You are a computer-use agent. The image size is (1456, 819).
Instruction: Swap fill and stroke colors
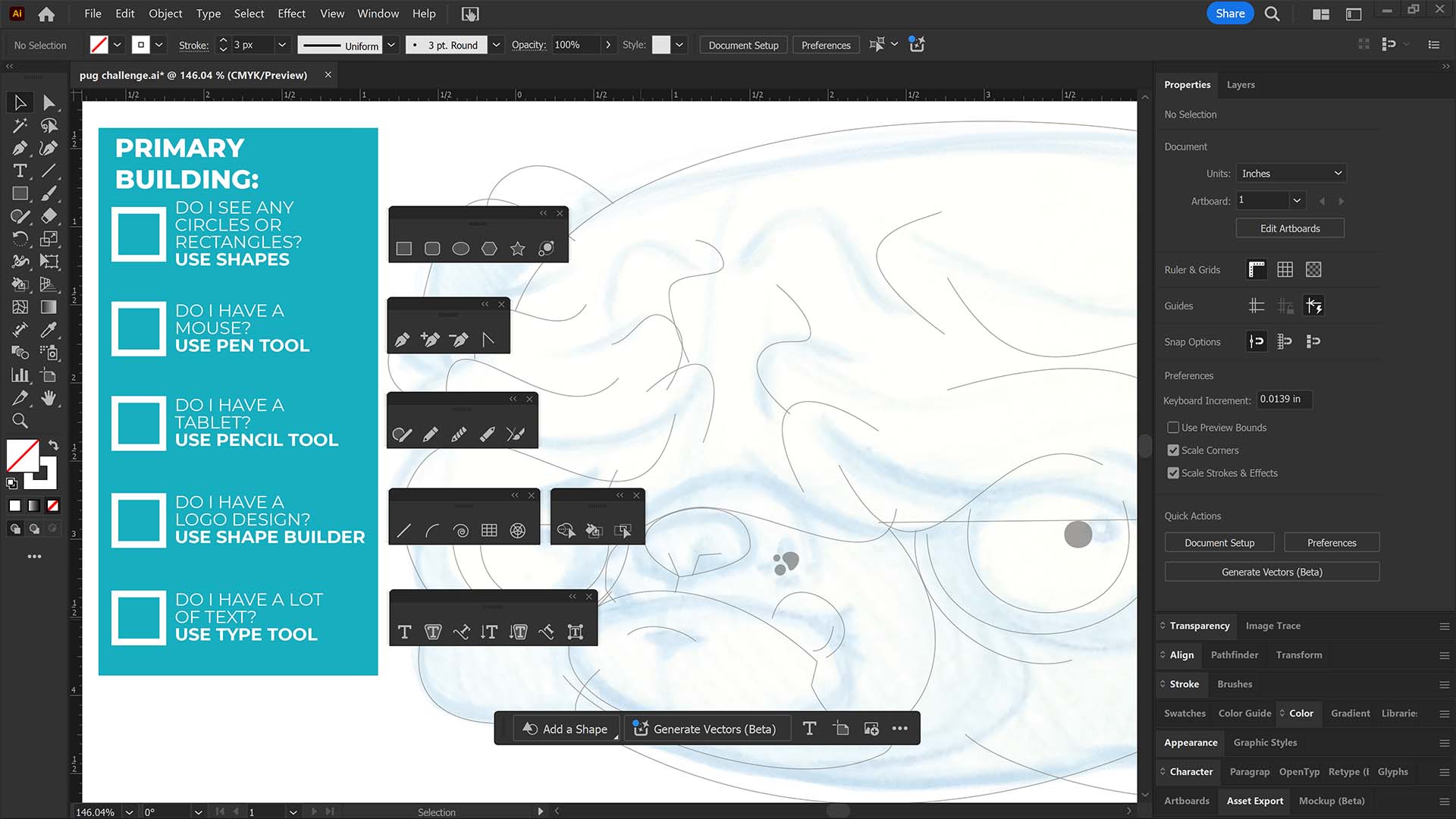point(53,445)
